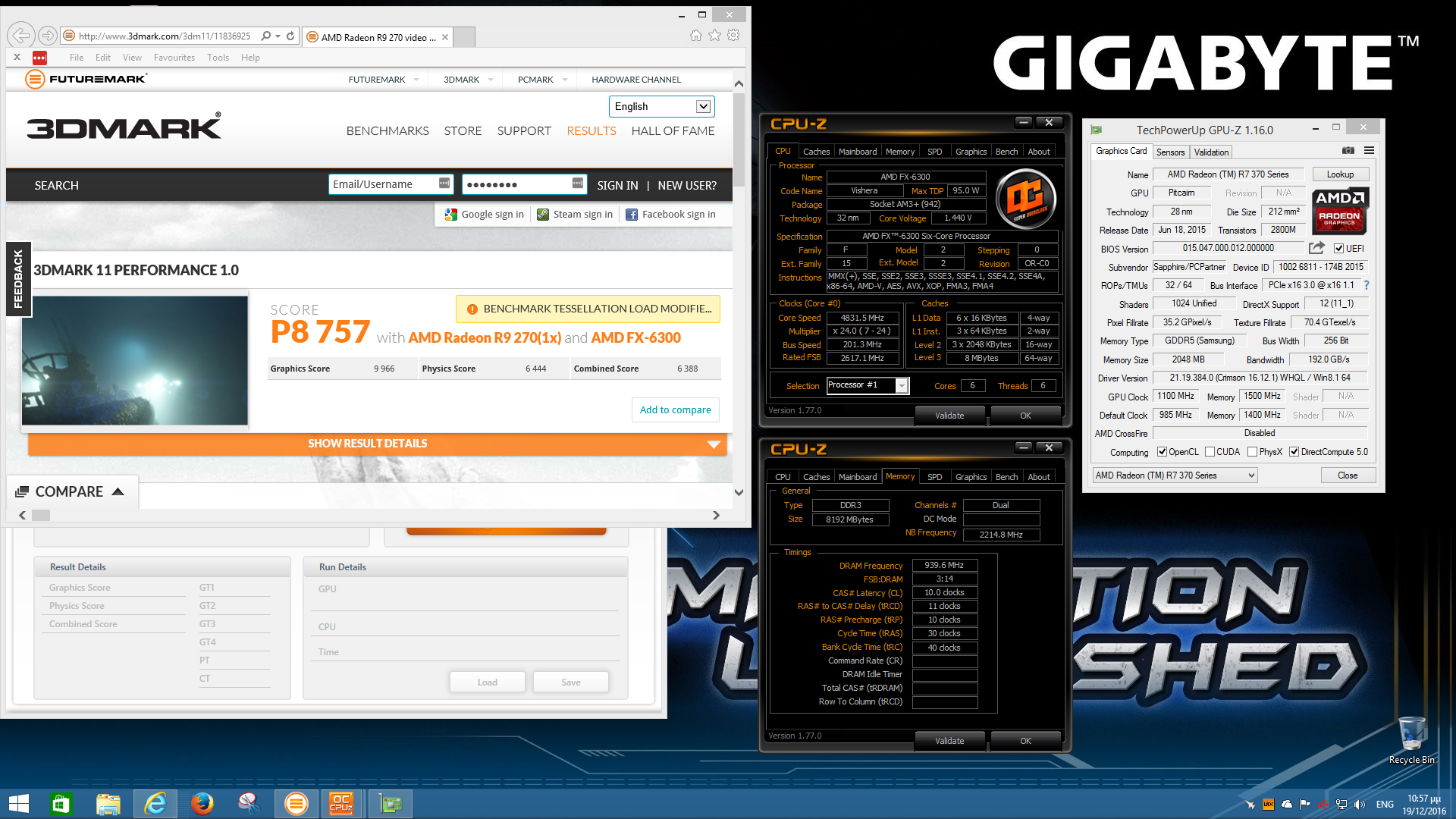
Task: Toggle the PhysX checkbox
Action: point(1252,452)
